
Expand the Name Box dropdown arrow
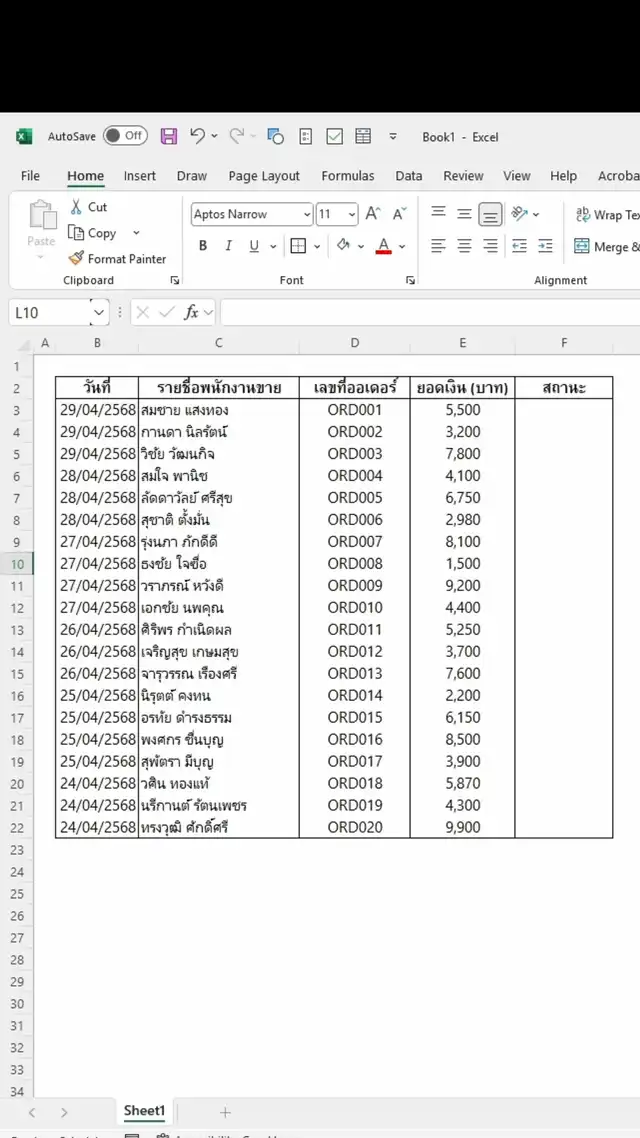[x=98, y=313]
